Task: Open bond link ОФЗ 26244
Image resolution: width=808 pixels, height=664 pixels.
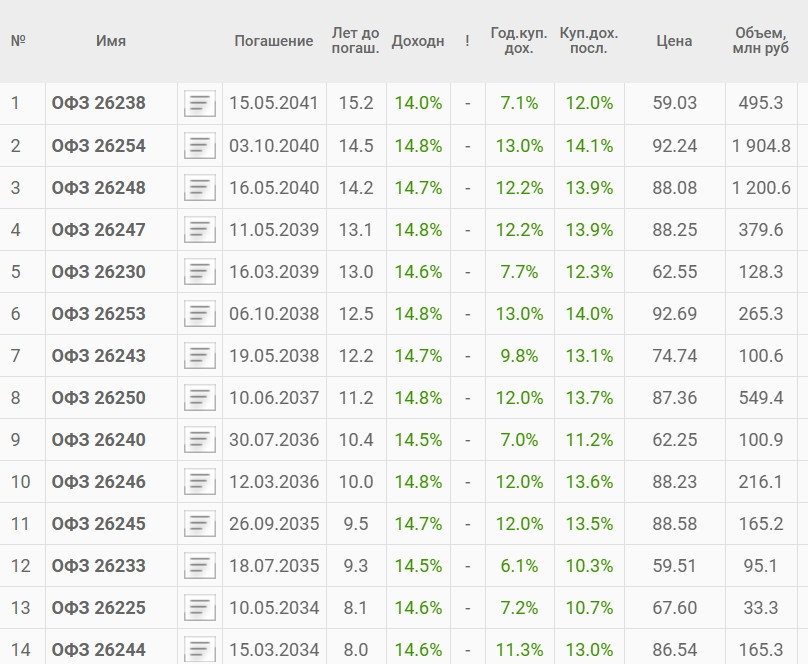Action: (x=98, y=650)
